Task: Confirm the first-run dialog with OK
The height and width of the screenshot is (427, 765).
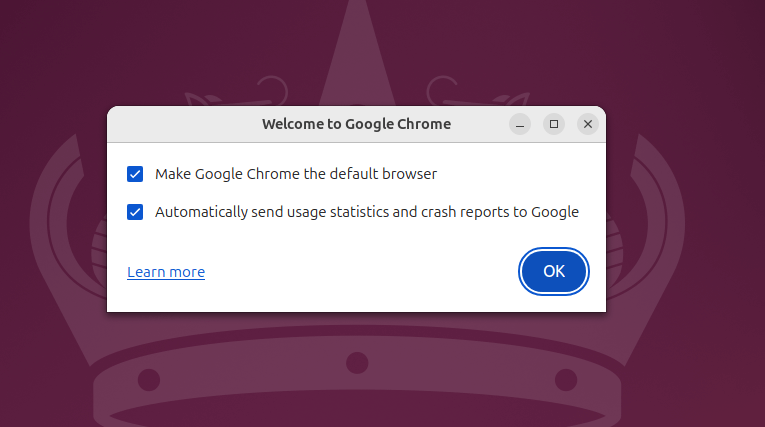Action: (554, 271)
